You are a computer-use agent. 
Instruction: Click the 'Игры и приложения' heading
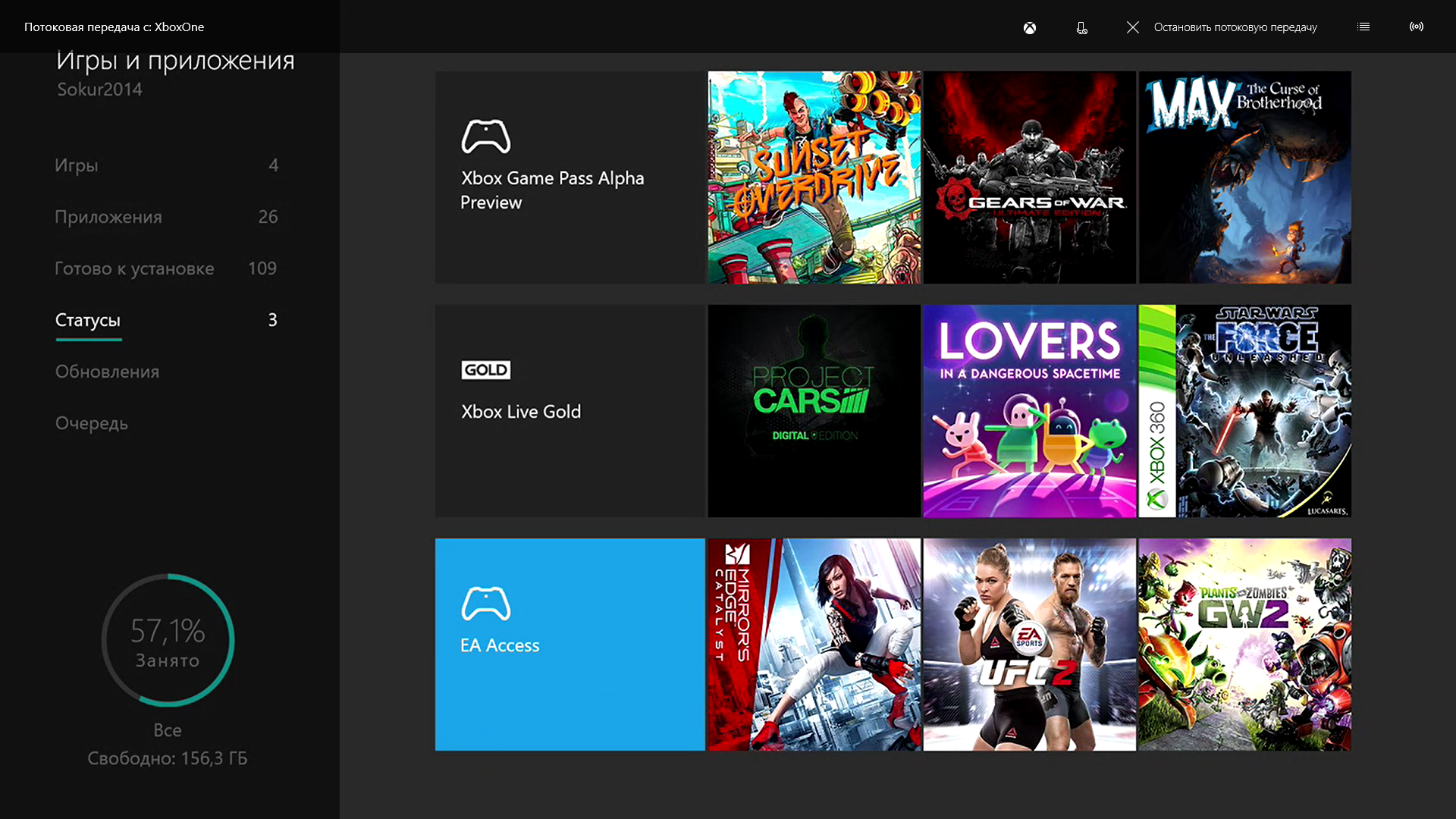point(175,61)
